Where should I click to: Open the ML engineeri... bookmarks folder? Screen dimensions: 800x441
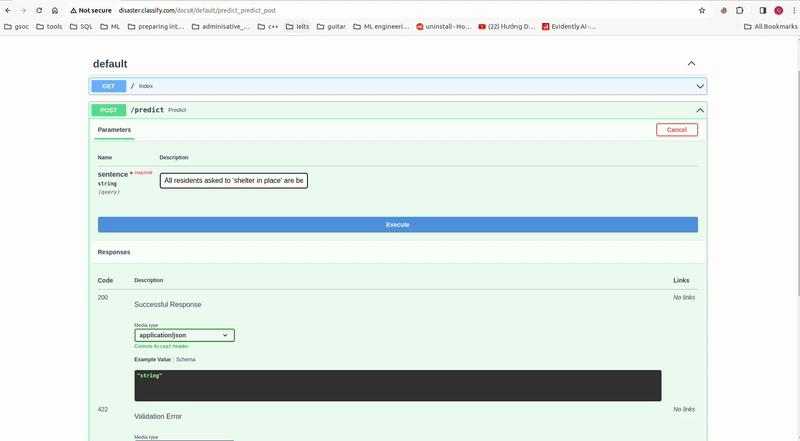point(381,27)
